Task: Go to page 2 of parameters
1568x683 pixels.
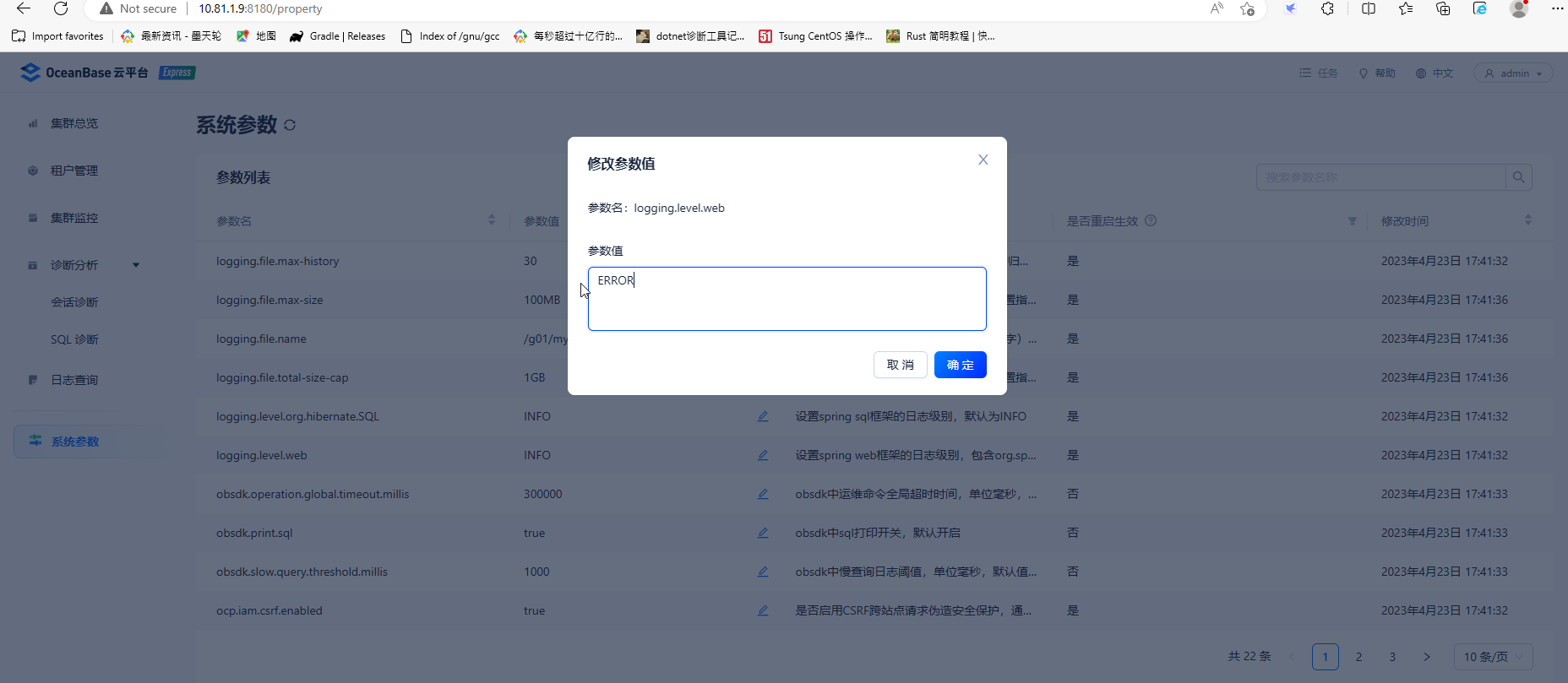Action: [1358, 657]
